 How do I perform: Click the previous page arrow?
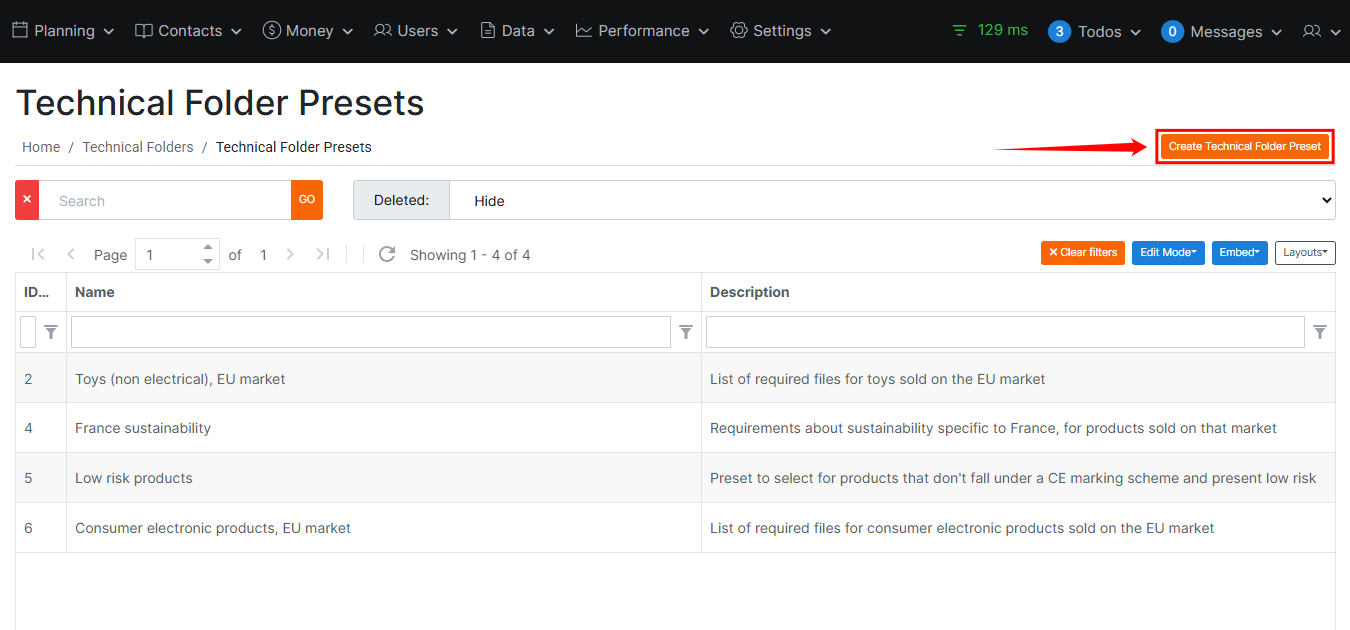pyautogui.click(x=71, y=255)
